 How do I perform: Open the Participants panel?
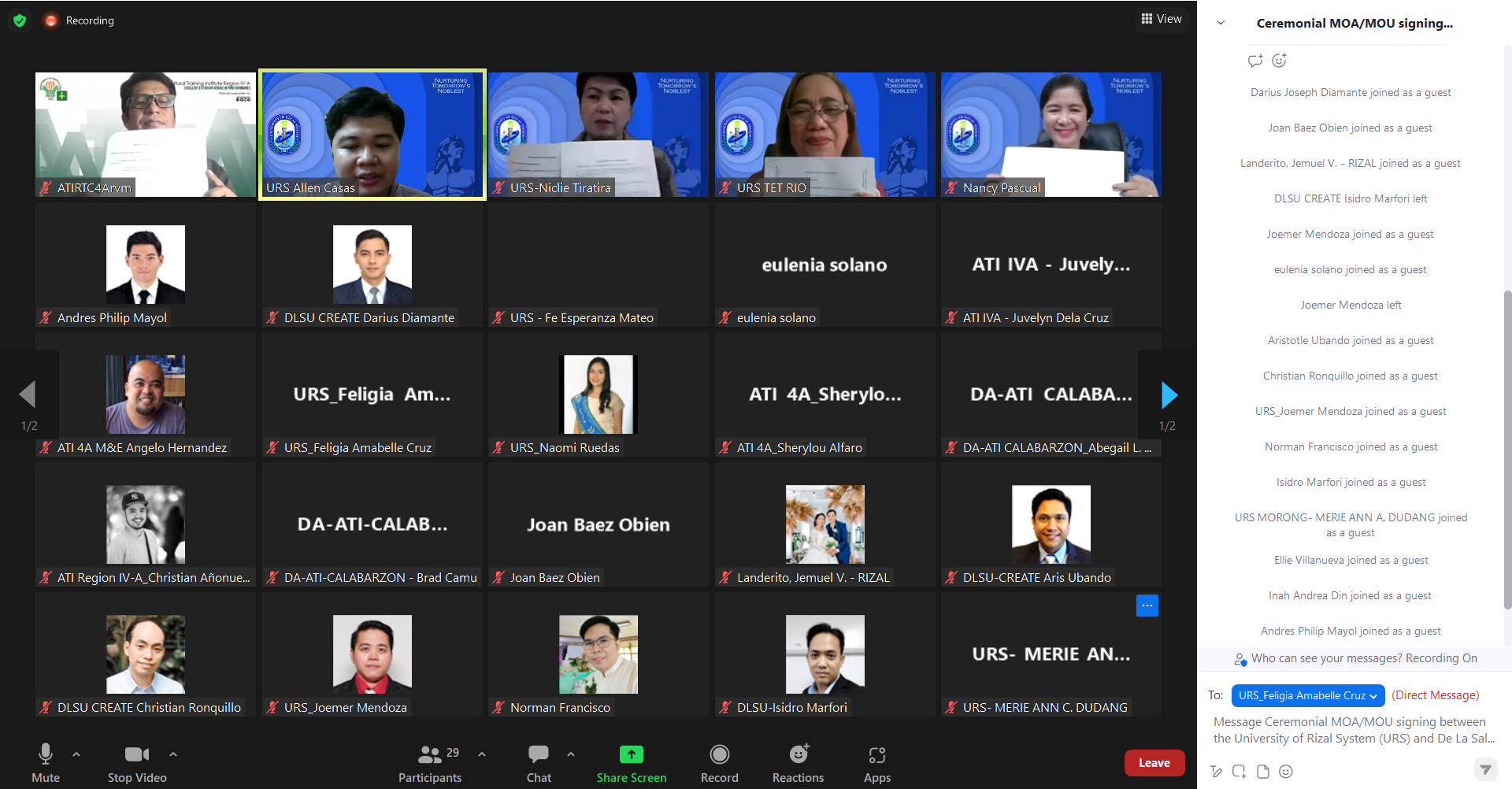430,763
